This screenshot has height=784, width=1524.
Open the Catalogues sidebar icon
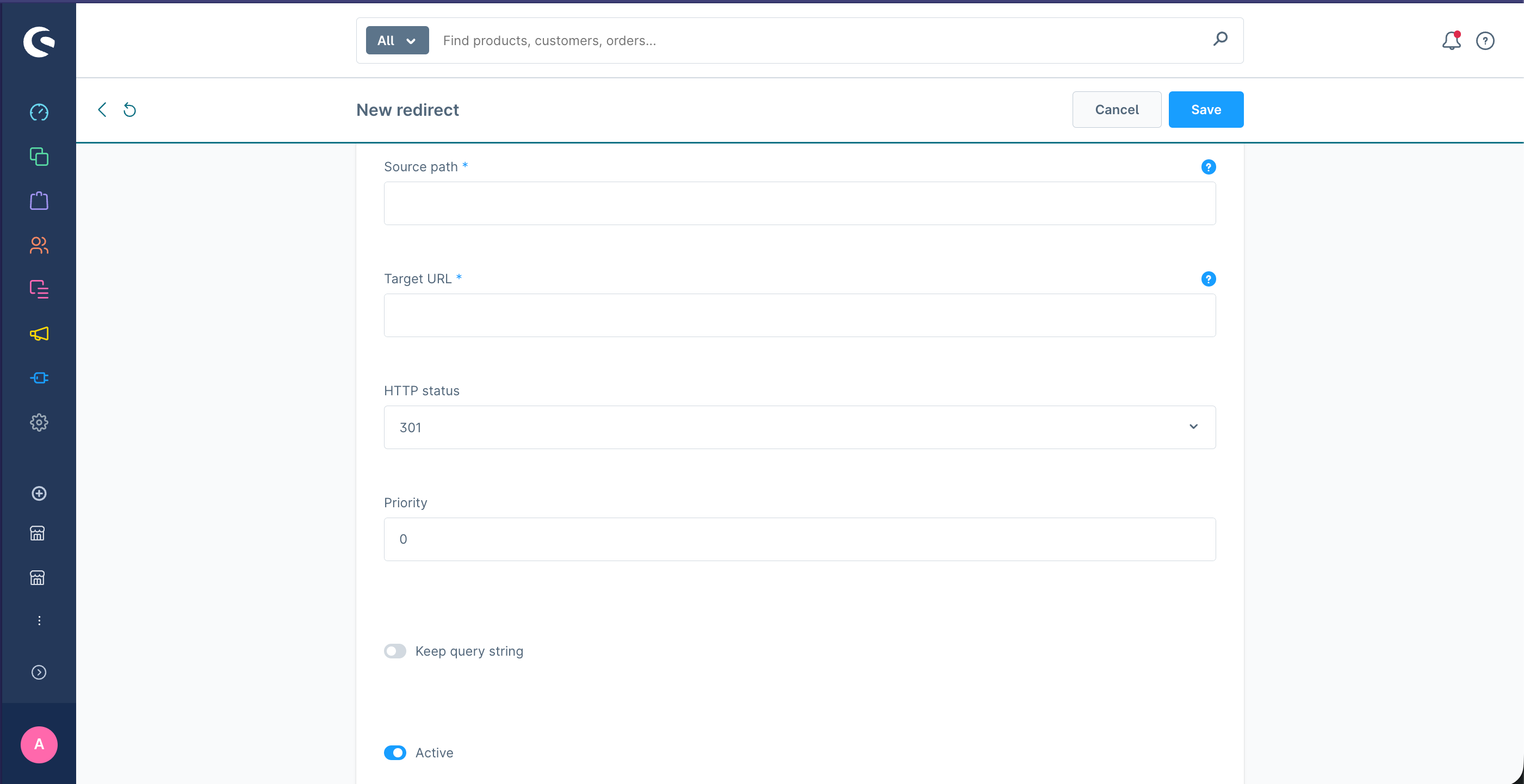pyautogui.click(x=39, y=157)
